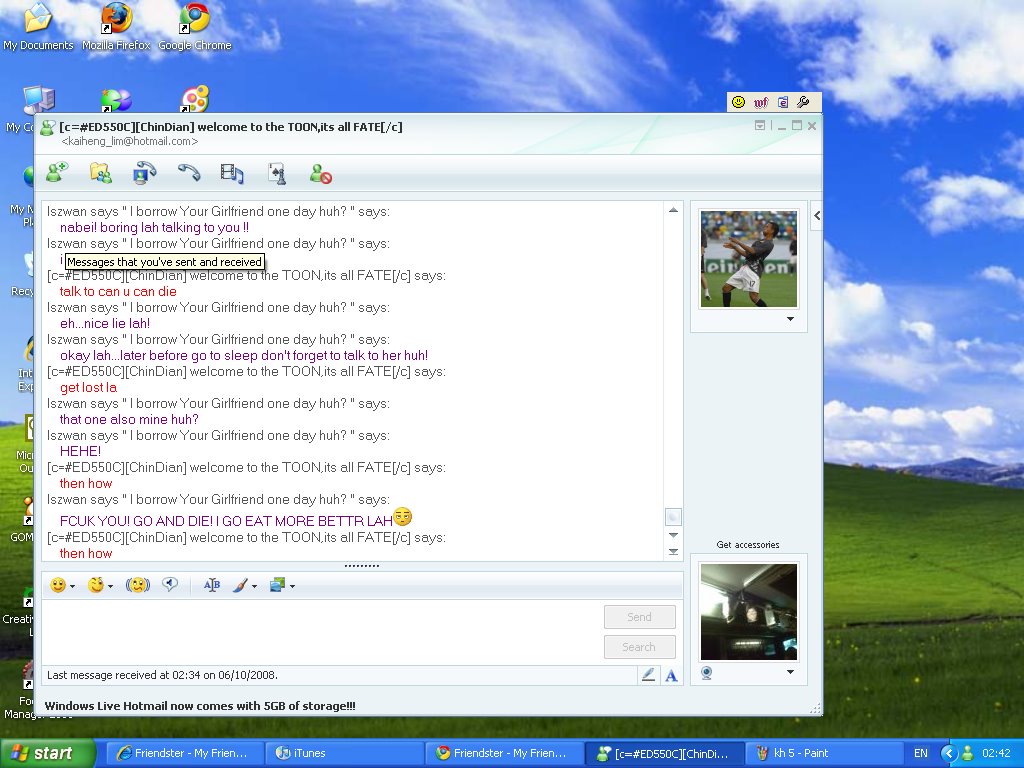Open the emoticons smiley dropdown

pos(62,585)
